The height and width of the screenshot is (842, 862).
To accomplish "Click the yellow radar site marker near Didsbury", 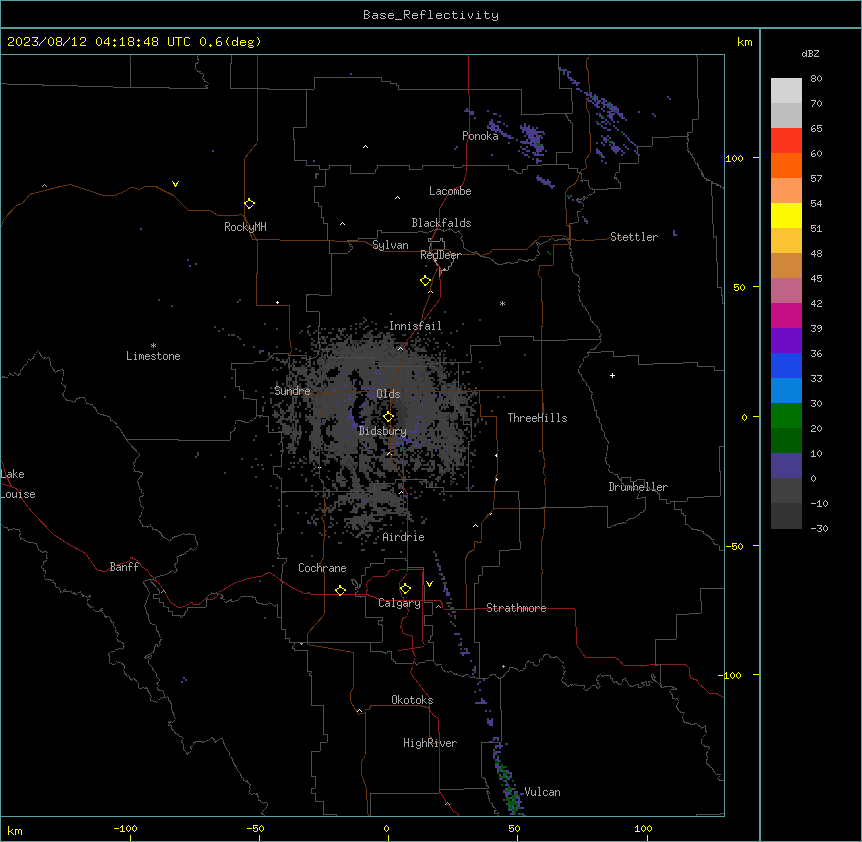I will click(388, 417).
